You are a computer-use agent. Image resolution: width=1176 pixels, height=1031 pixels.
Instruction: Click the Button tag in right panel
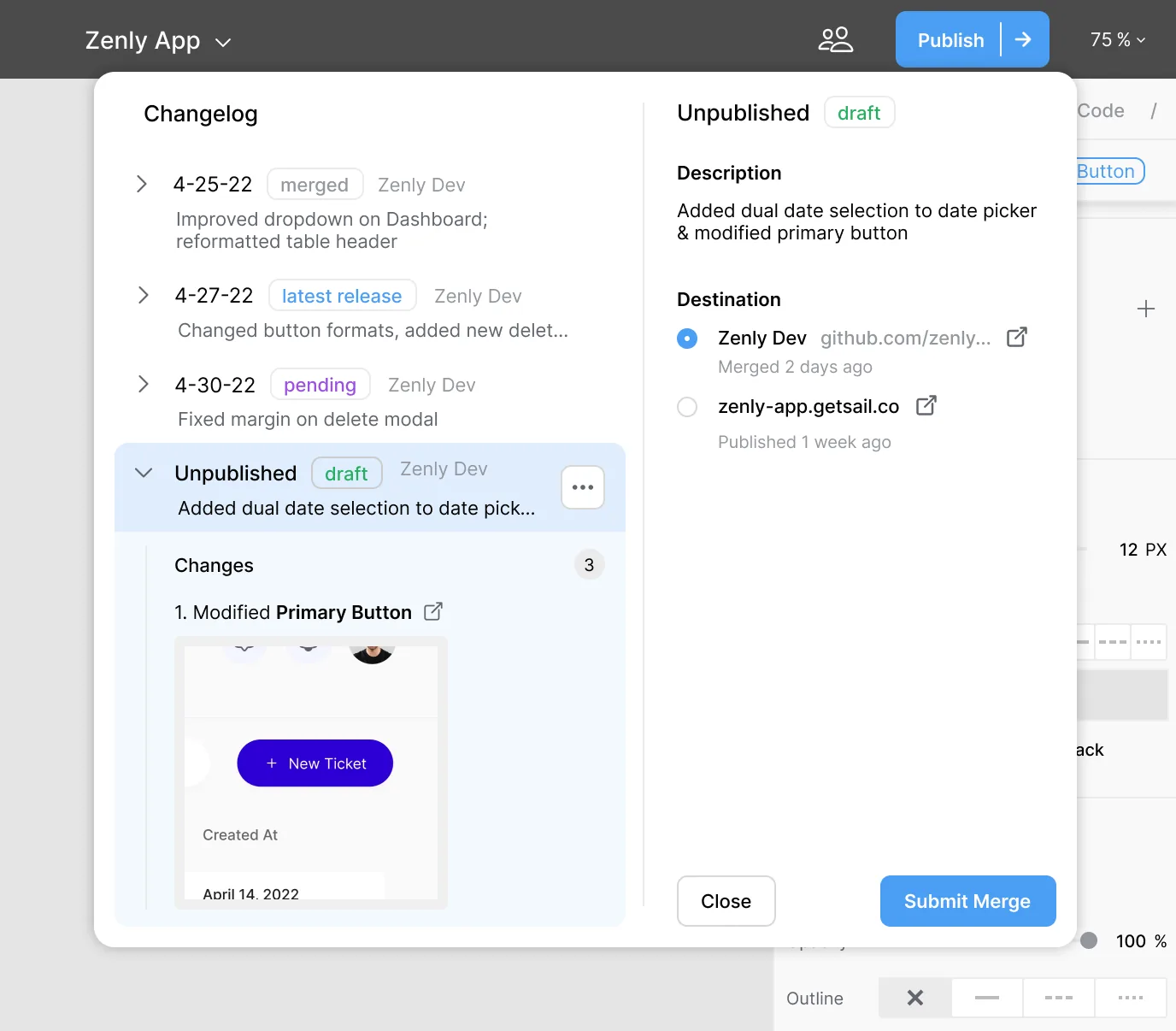coord(1109,171)
